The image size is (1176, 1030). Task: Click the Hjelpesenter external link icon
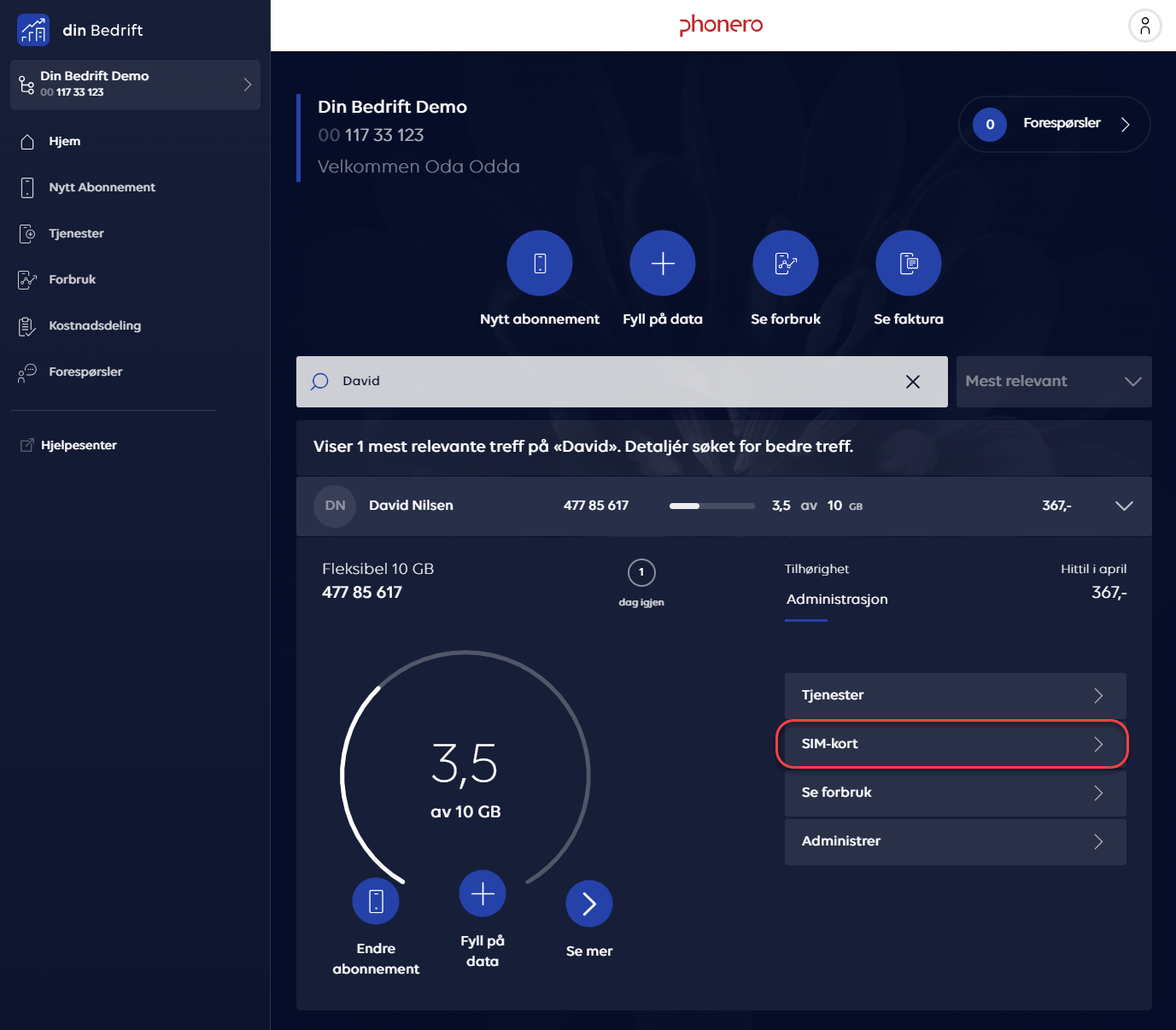(x=26, y=446)
